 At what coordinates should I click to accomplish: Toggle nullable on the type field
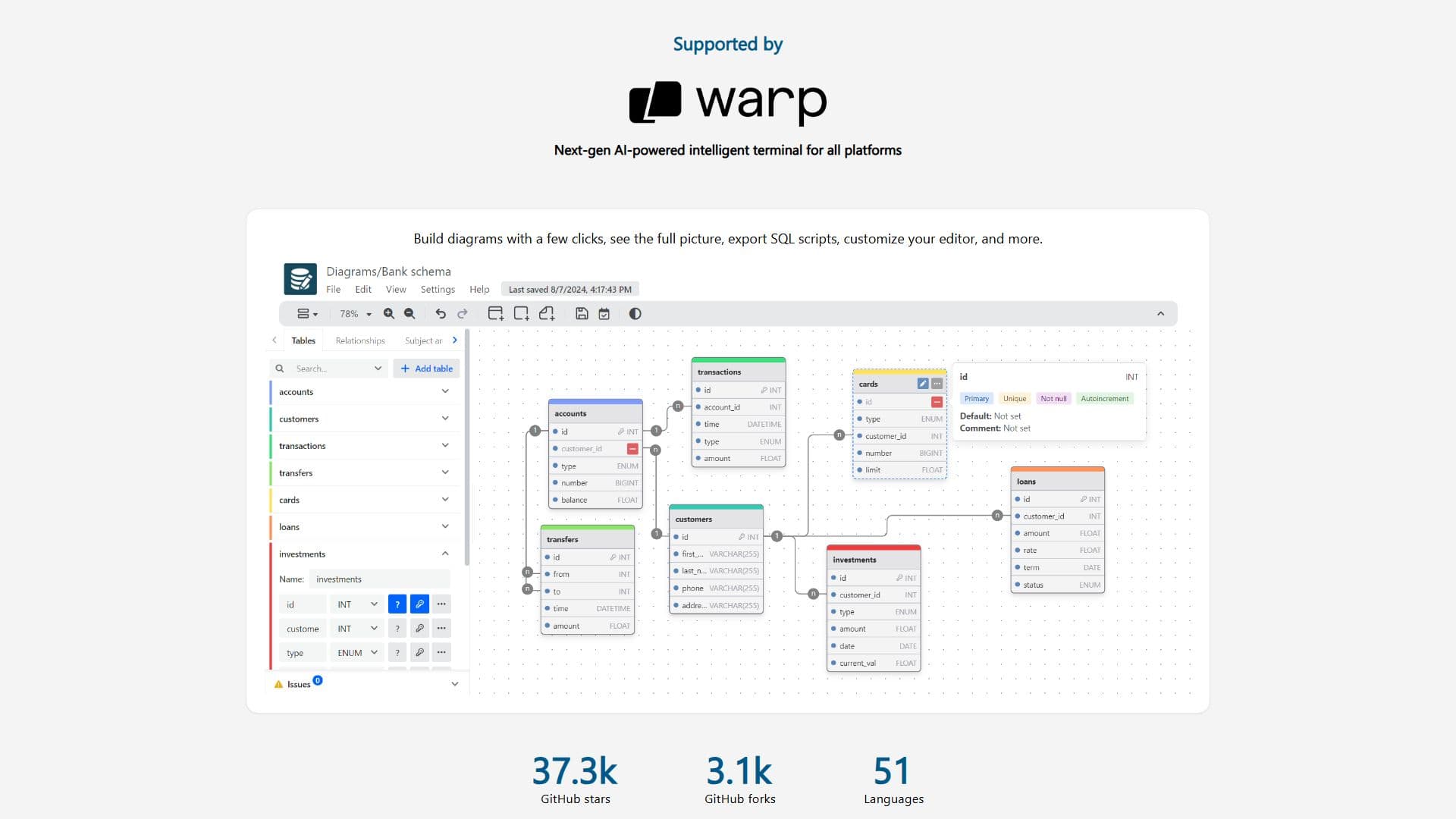397,653
